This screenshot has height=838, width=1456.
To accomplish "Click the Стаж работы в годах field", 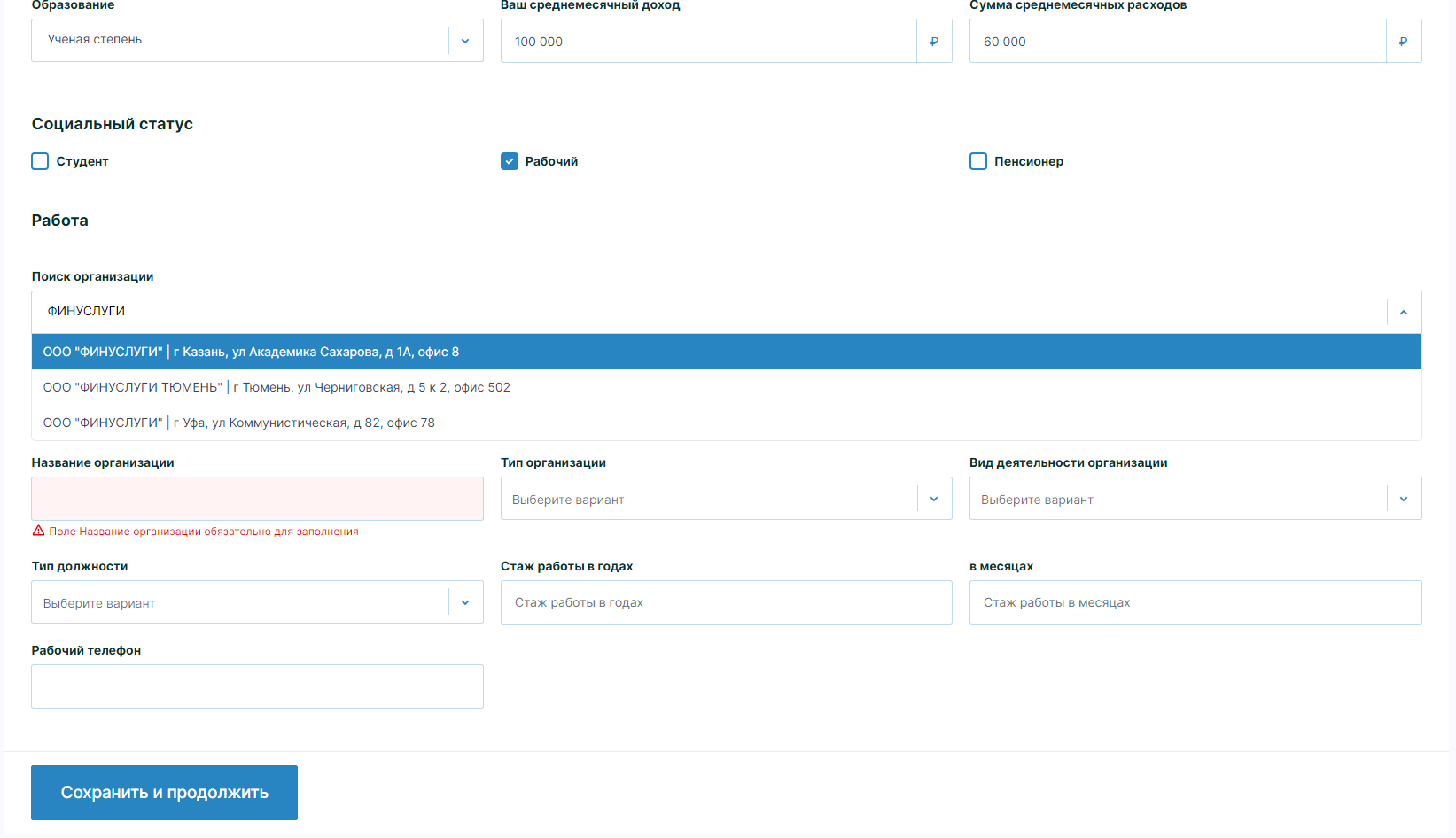I will [x=726, y=602].
